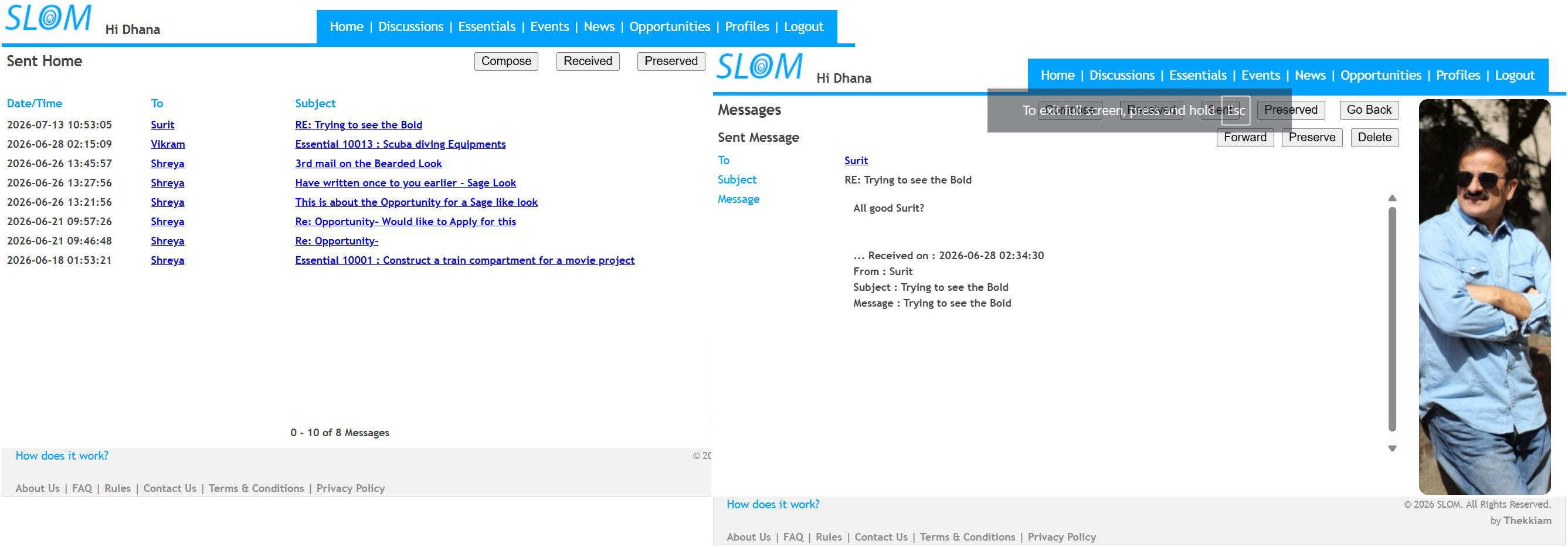Open 'Have written once to you earlier' message
This screenshot has width=1568, height=547.
(x=405, y=183)
